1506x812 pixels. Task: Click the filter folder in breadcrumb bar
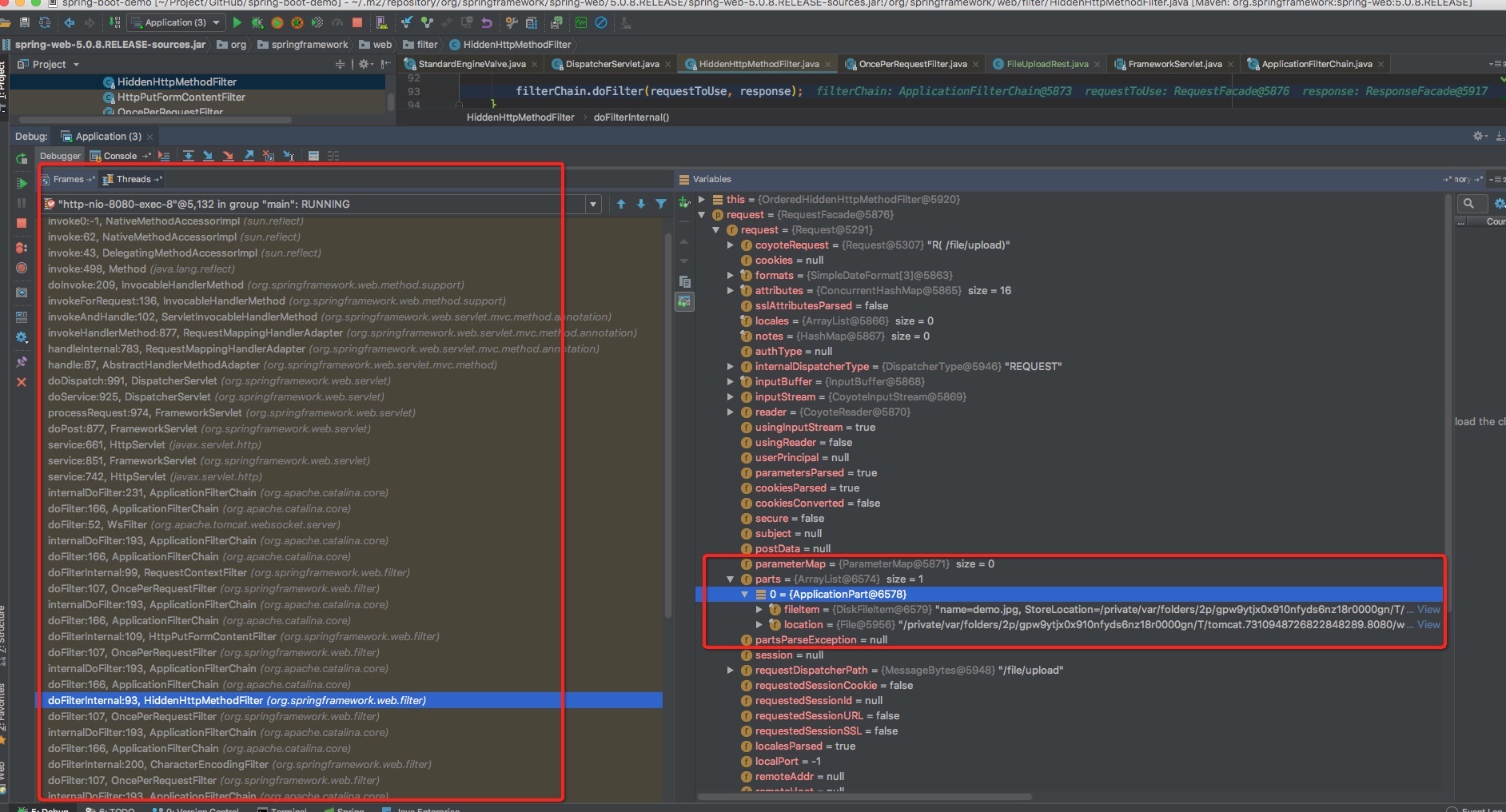421,45
